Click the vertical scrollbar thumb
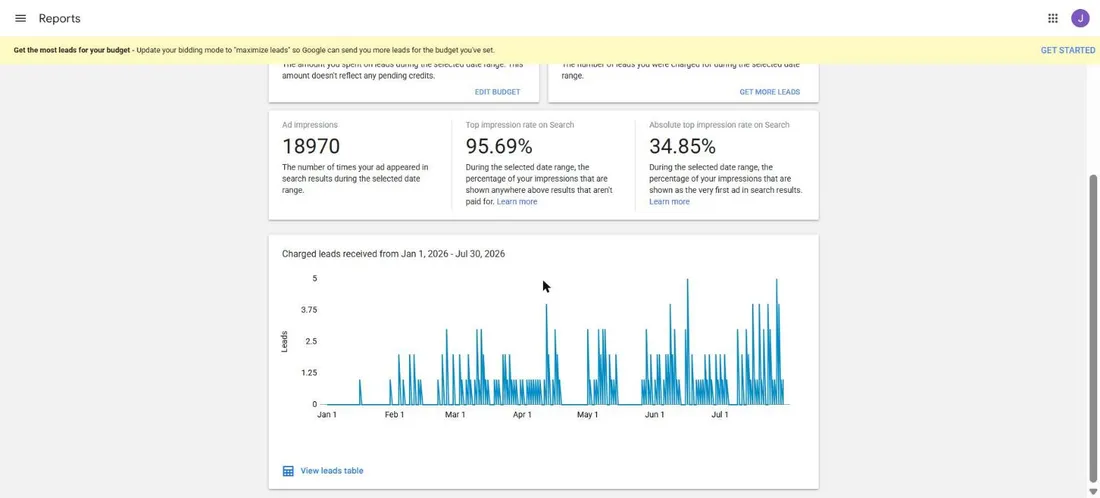 point(1093,328)
